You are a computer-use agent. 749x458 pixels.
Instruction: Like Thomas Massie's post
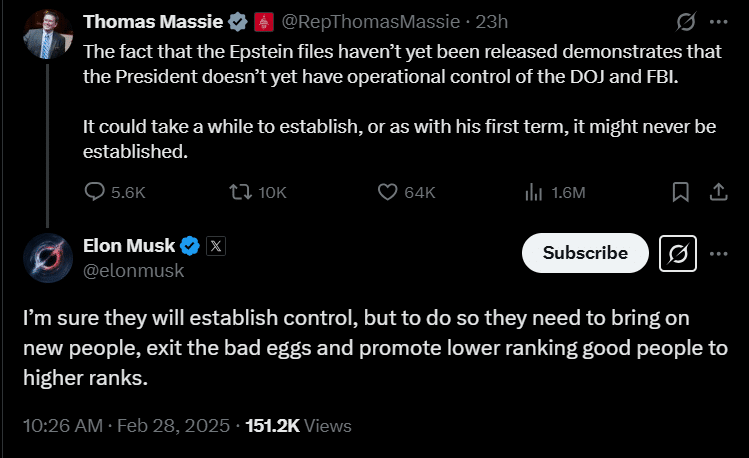pyautogui.click(x=390, y=192)
